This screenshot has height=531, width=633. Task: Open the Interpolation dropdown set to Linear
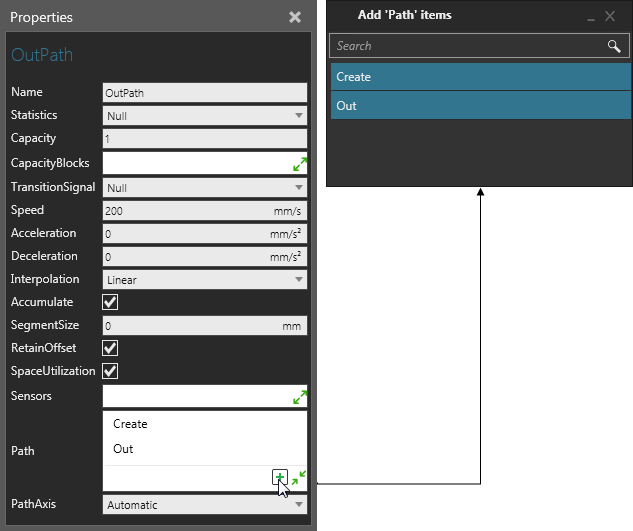tap(205, 280)
